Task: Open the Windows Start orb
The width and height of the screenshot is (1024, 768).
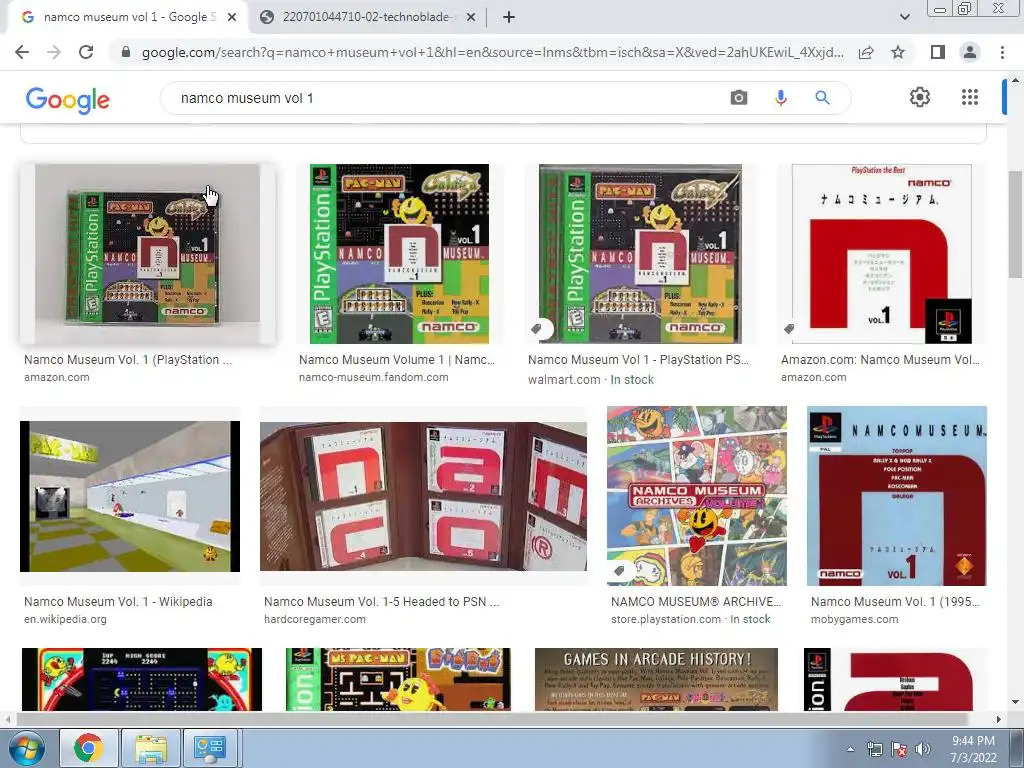Action: 27,748
